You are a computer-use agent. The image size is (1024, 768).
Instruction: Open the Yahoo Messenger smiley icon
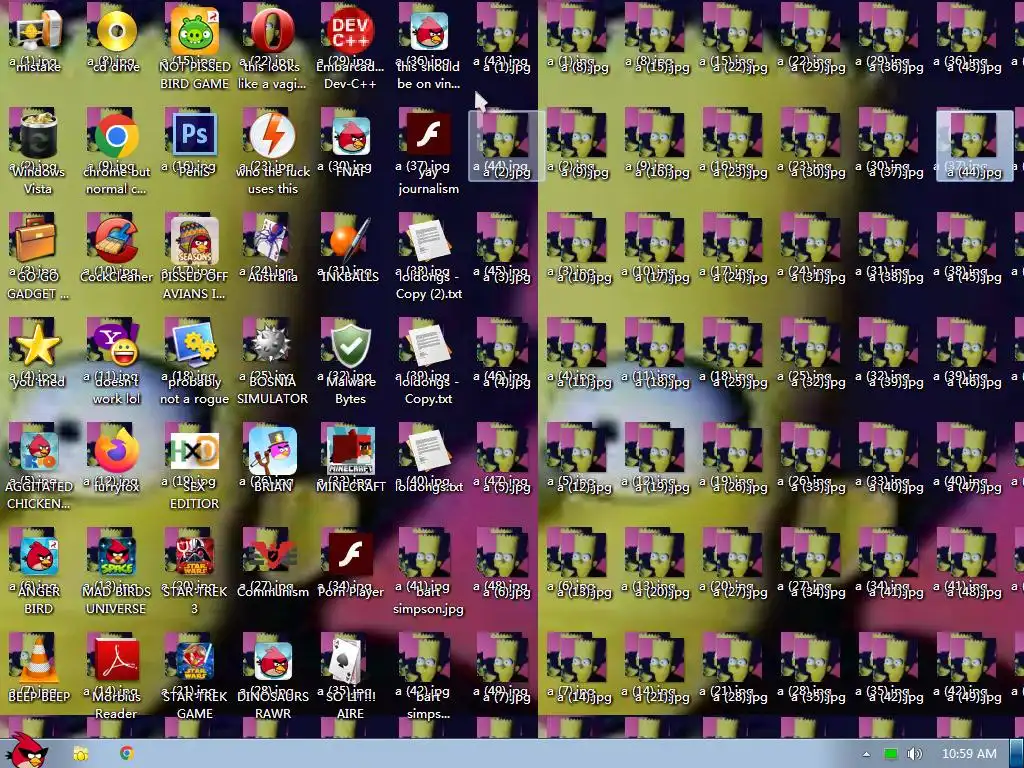coord(116,345)
